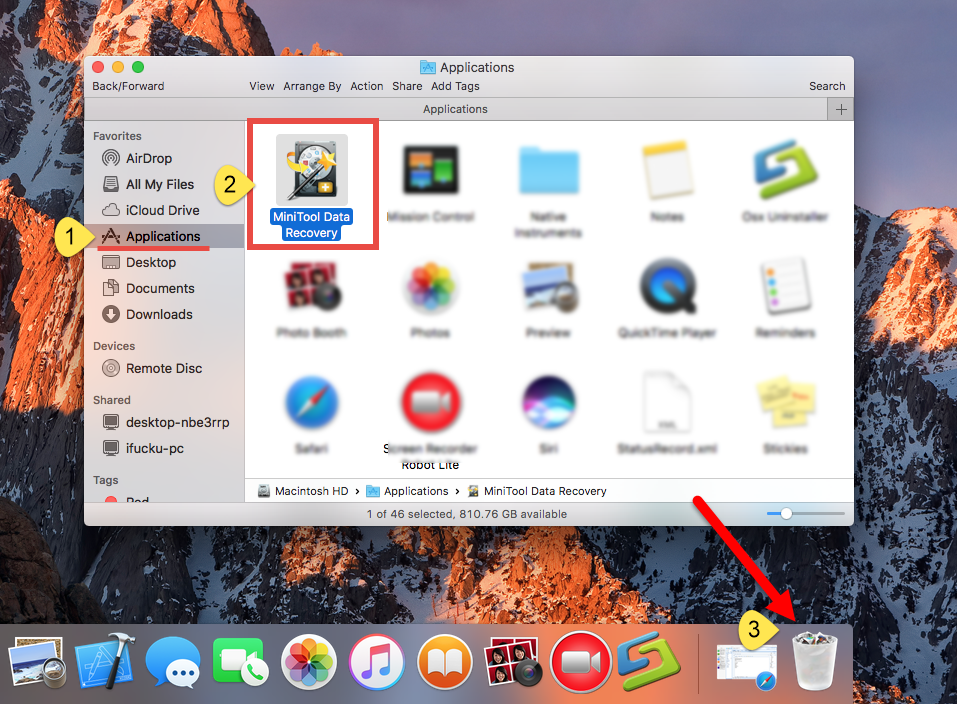This screenshot has width=957, height=704.
Task: Open MiniTool Data Recovery in Applications
Action: [x=312, y=168]
